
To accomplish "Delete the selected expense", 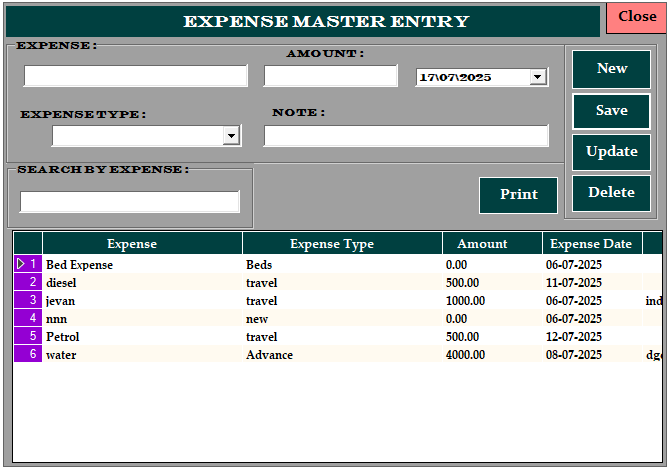I will pos(611,193).
